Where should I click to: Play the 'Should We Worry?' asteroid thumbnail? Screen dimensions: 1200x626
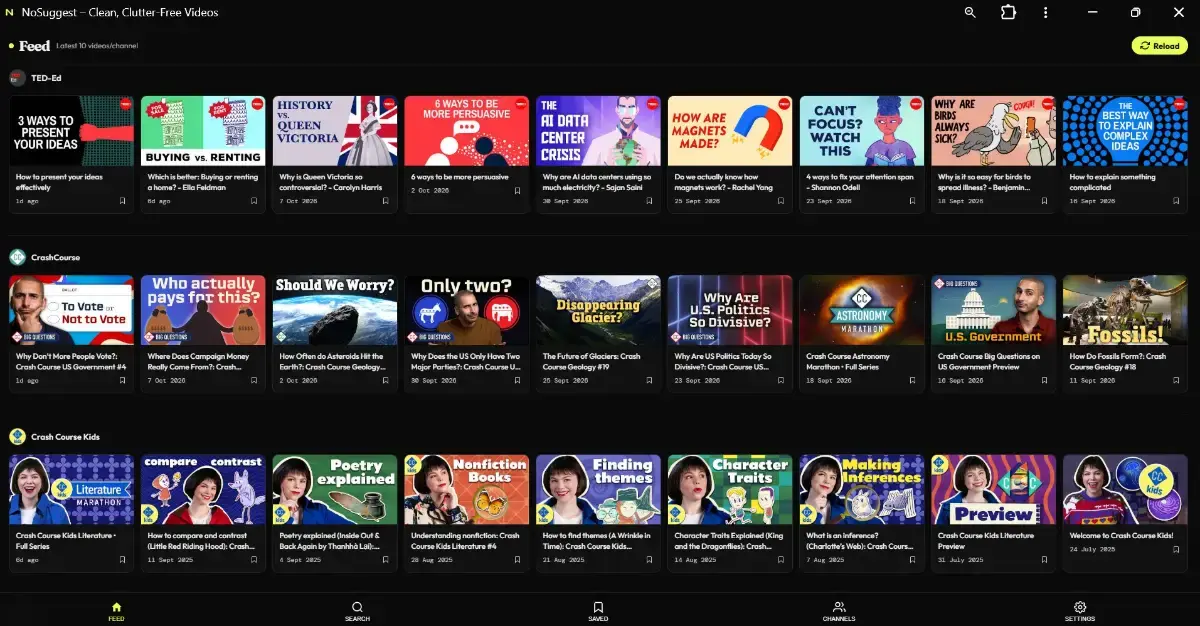335,310
